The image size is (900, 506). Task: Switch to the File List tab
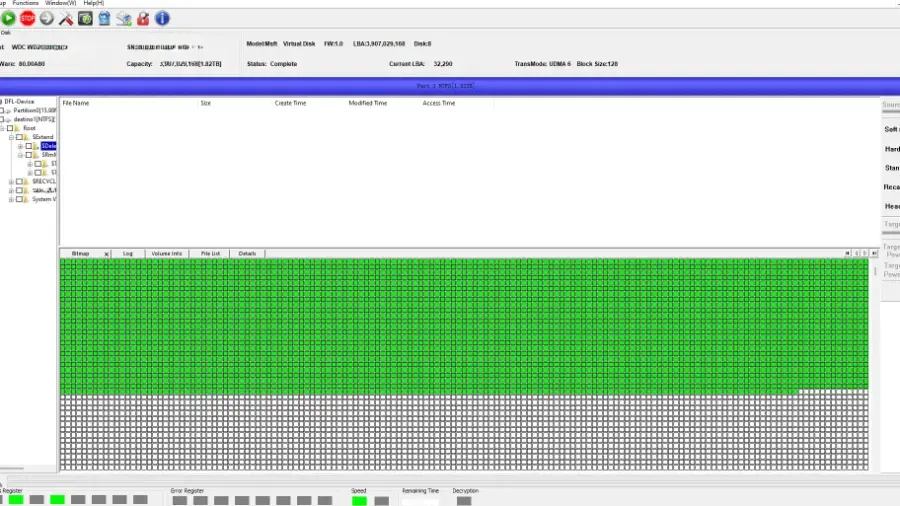[x=210, y=254]
